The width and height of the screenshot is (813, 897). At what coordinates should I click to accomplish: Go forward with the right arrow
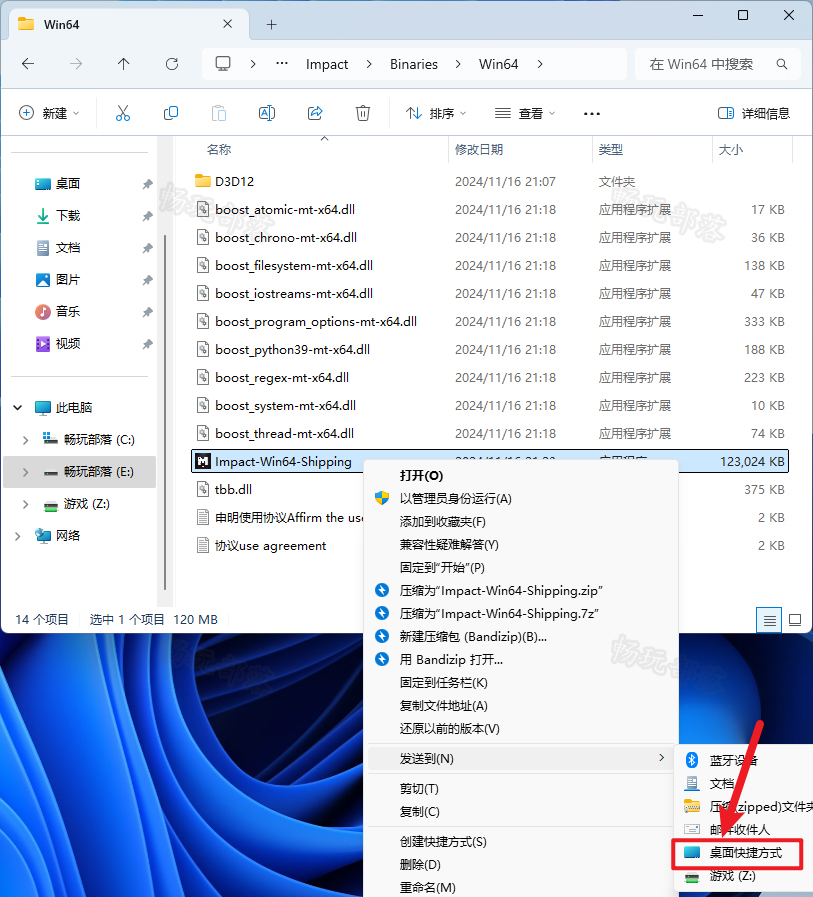point(76,64)
